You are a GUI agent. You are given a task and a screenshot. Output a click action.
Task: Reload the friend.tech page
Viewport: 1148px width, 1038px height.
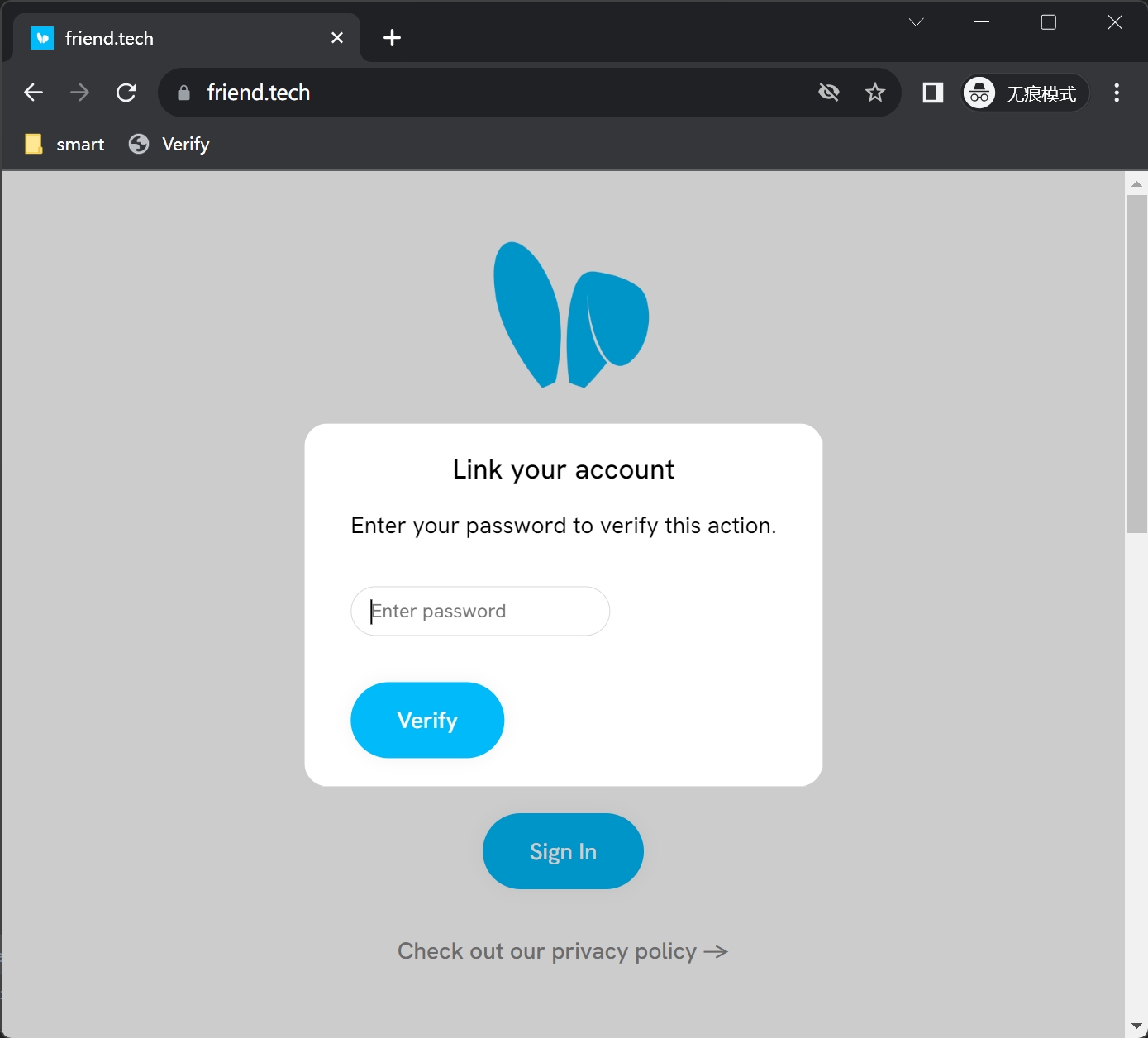tap(126, 93)
